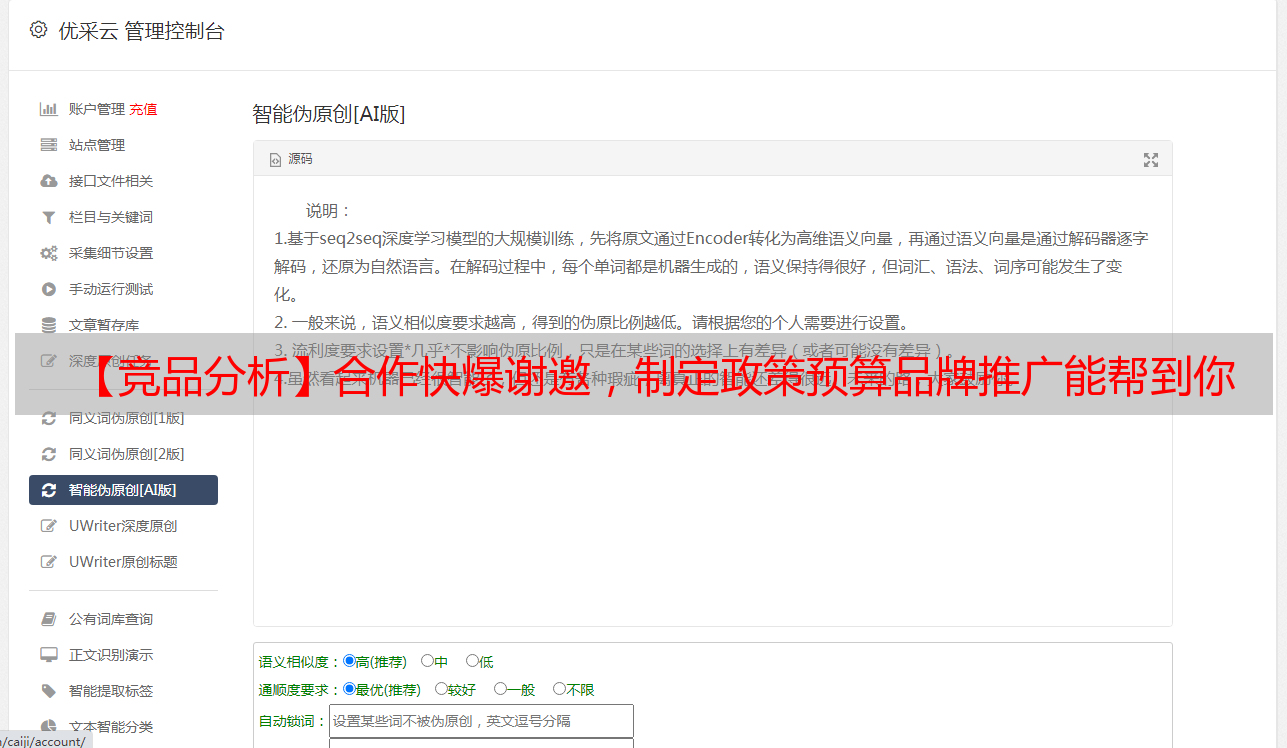Open UWriter深度原创 menu item
Image resolution: width=1287 pixels, height=748 pixels.
(123, 526)
